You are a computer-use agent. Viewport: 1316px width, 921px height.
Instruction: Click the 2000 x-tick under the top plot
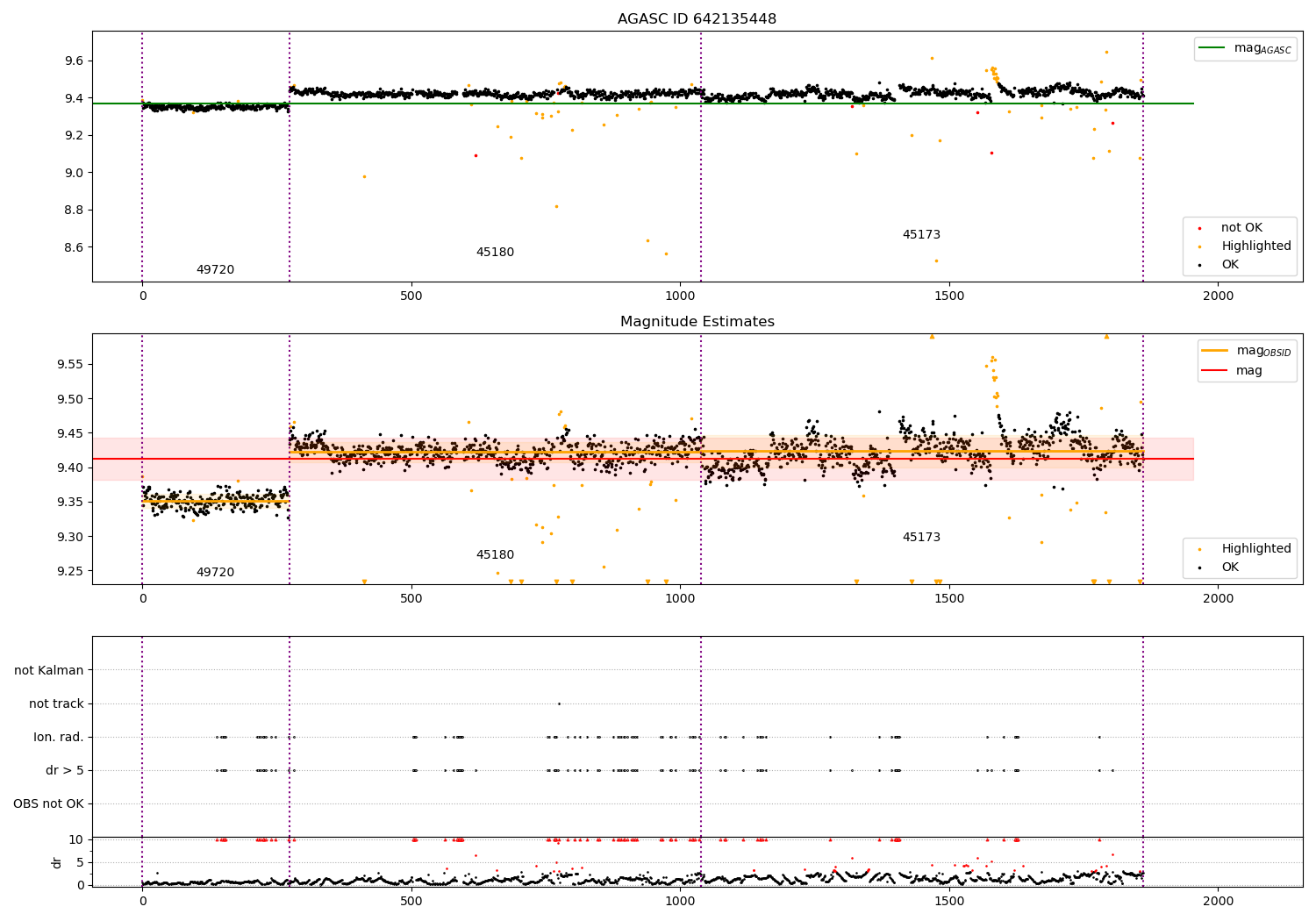1218,296
